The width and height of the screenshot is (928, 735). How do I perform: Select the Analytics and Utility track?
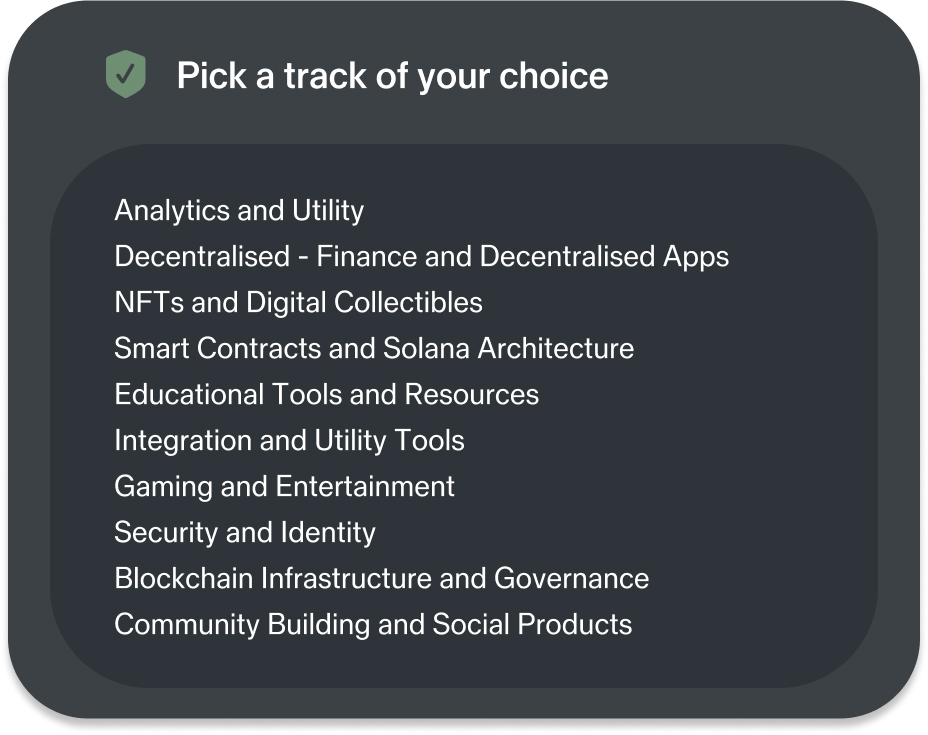239,211
